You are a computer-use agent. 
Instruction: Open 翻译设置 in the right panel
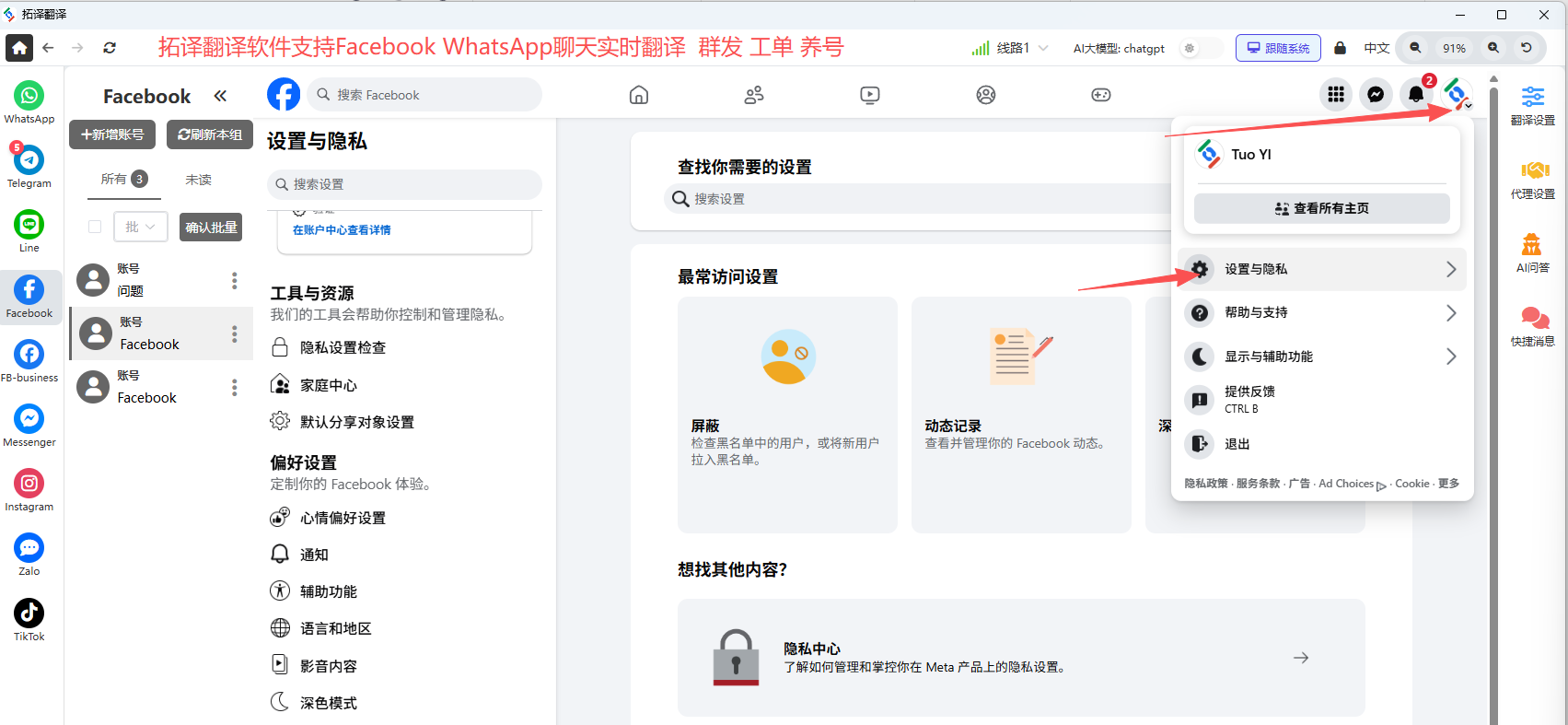pyautogui.click(x=1533, y=104)
